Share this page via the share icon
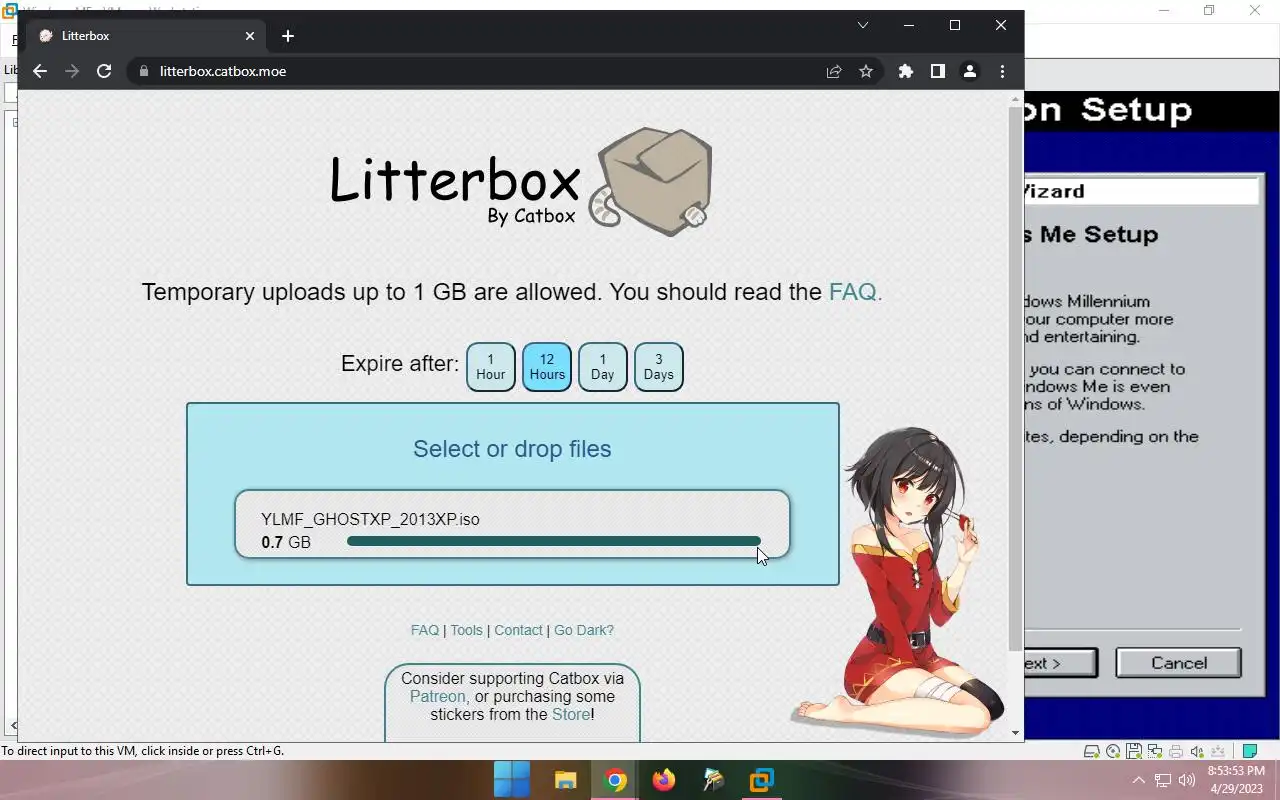 click(833, 71)
